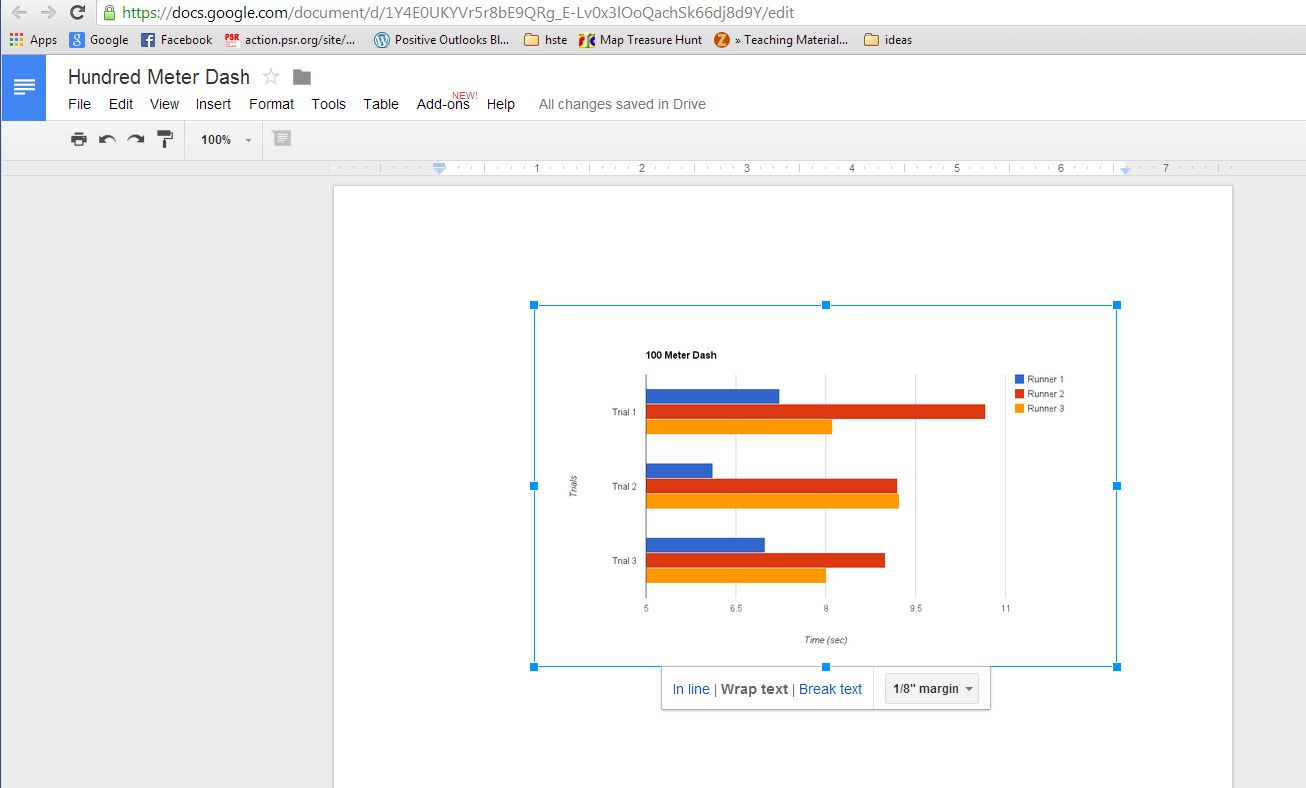
Task: Open the 1/8" margin dropdown
Action: tap(932, 689)
